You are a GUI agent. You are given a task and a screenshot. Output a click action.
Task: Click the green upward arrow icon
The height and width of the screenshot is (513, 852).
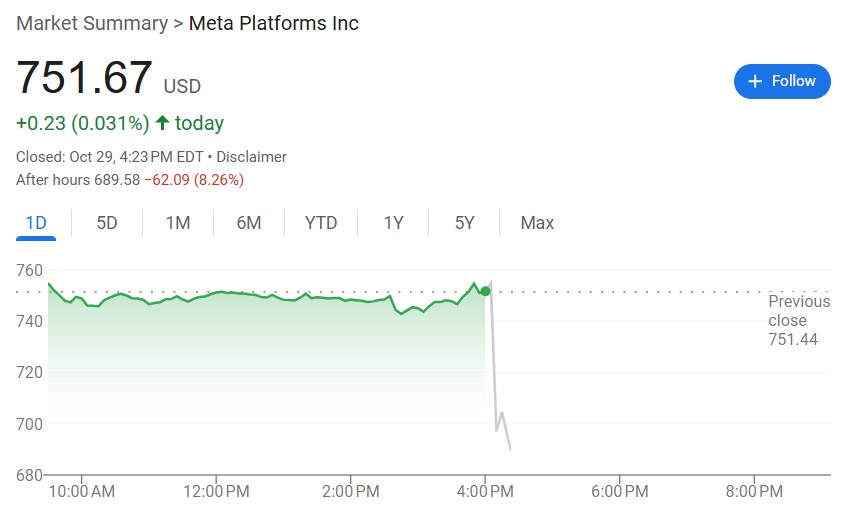(163, 123)
